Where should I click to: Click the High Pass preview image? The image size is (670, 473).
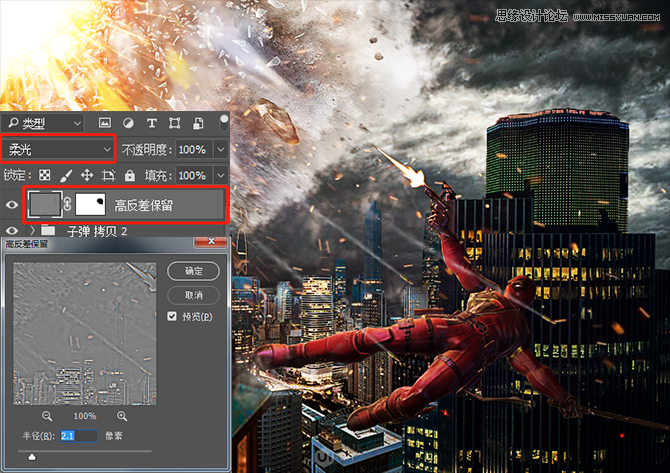(x=85, y=334)
